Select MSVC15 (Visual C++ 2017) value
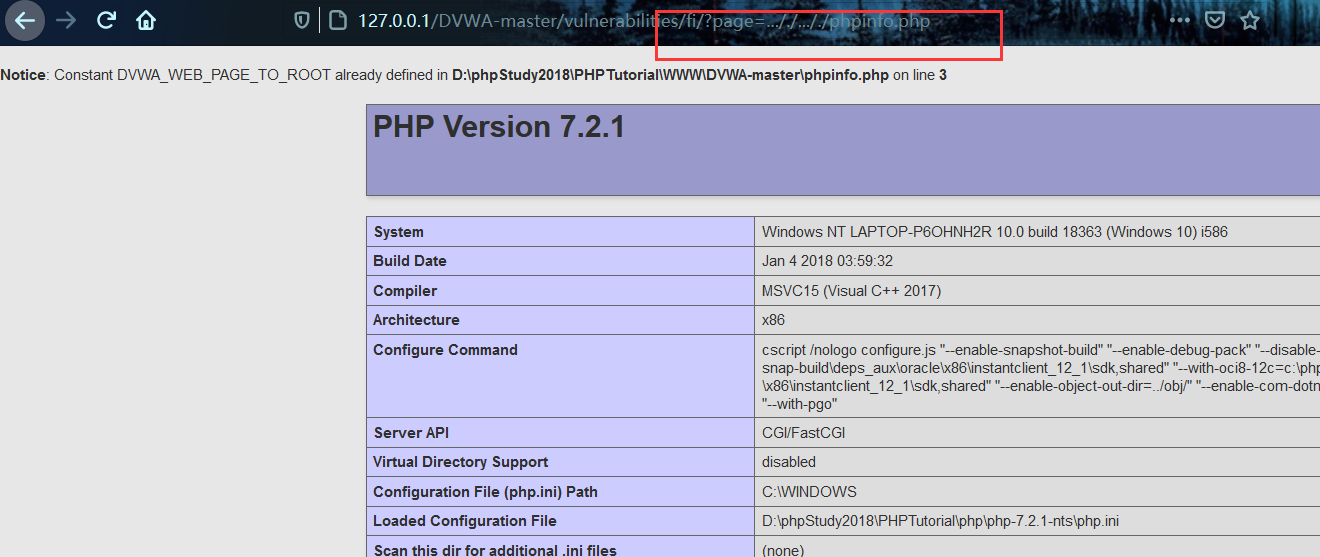 pyautogui.click(x=851, y=291)
